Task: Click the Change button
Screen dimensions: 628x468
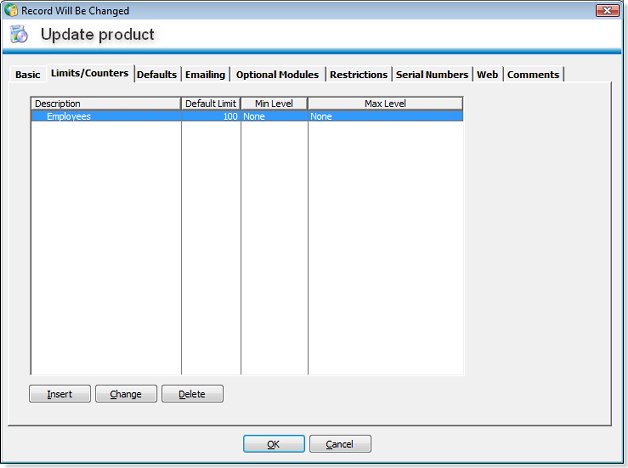Action: (126, 394)
